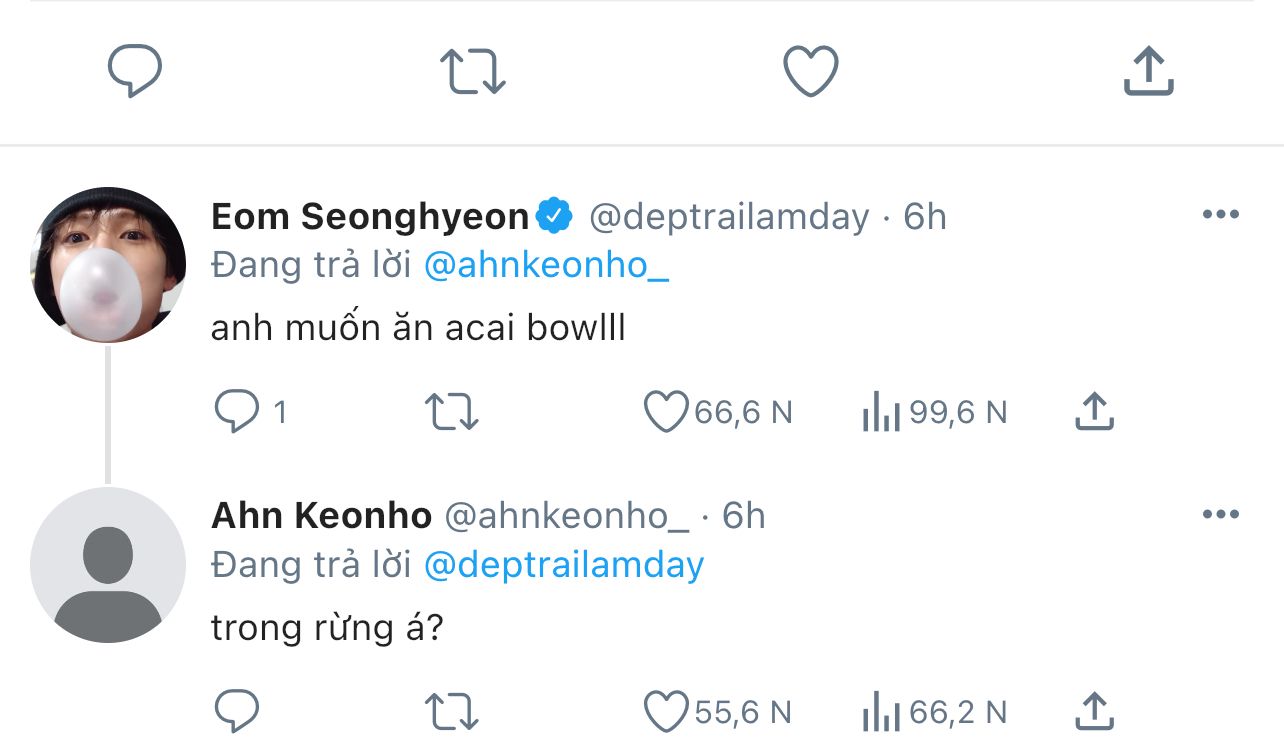Reply to the main tweet at top

click(135, 72)
